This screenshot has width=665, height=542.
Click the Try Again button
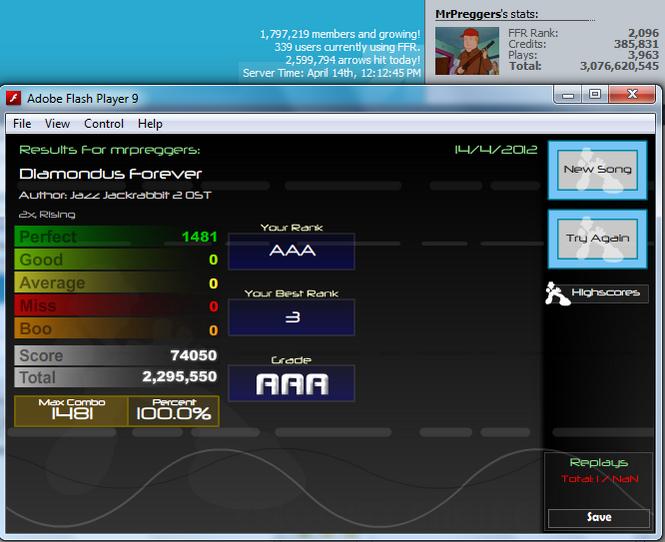[x=597, y=239]
